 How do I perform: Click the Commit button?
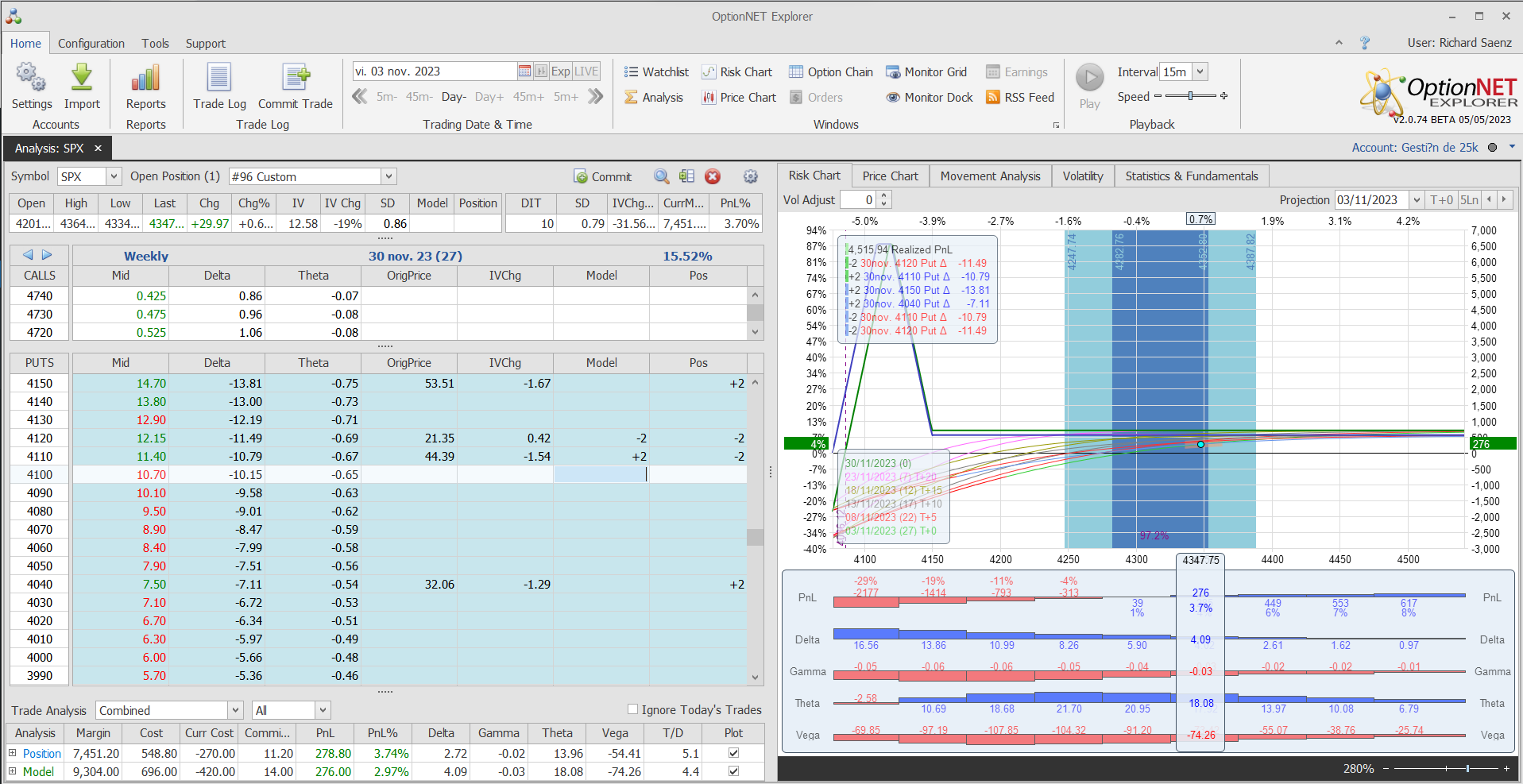pyautogui.click(x=602, y=176)
